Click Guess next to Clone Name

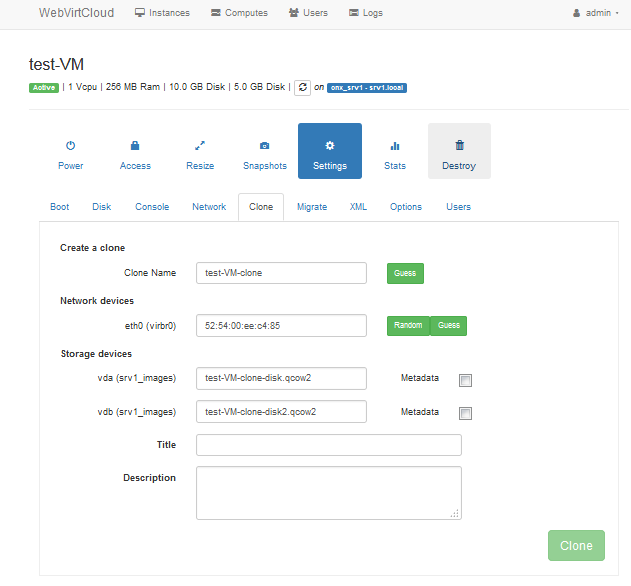(x=407, y=273)
